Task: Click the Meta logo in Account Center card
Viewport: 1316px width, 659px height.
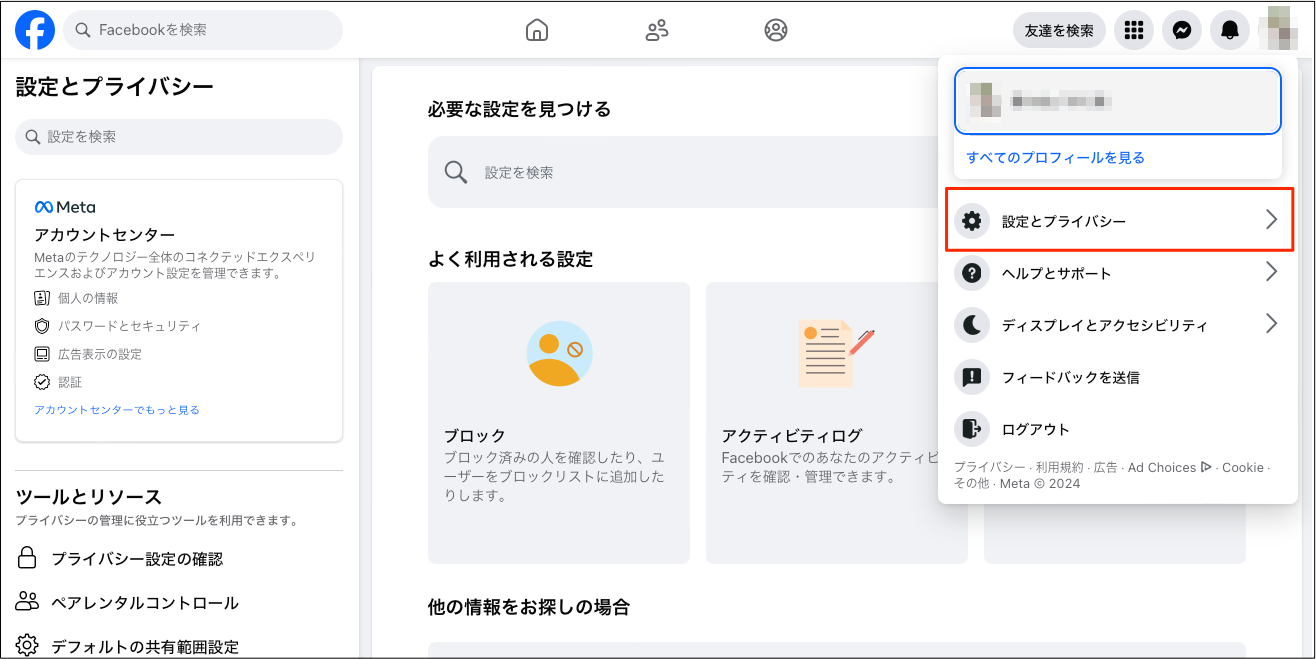Action: click(65, 207)
